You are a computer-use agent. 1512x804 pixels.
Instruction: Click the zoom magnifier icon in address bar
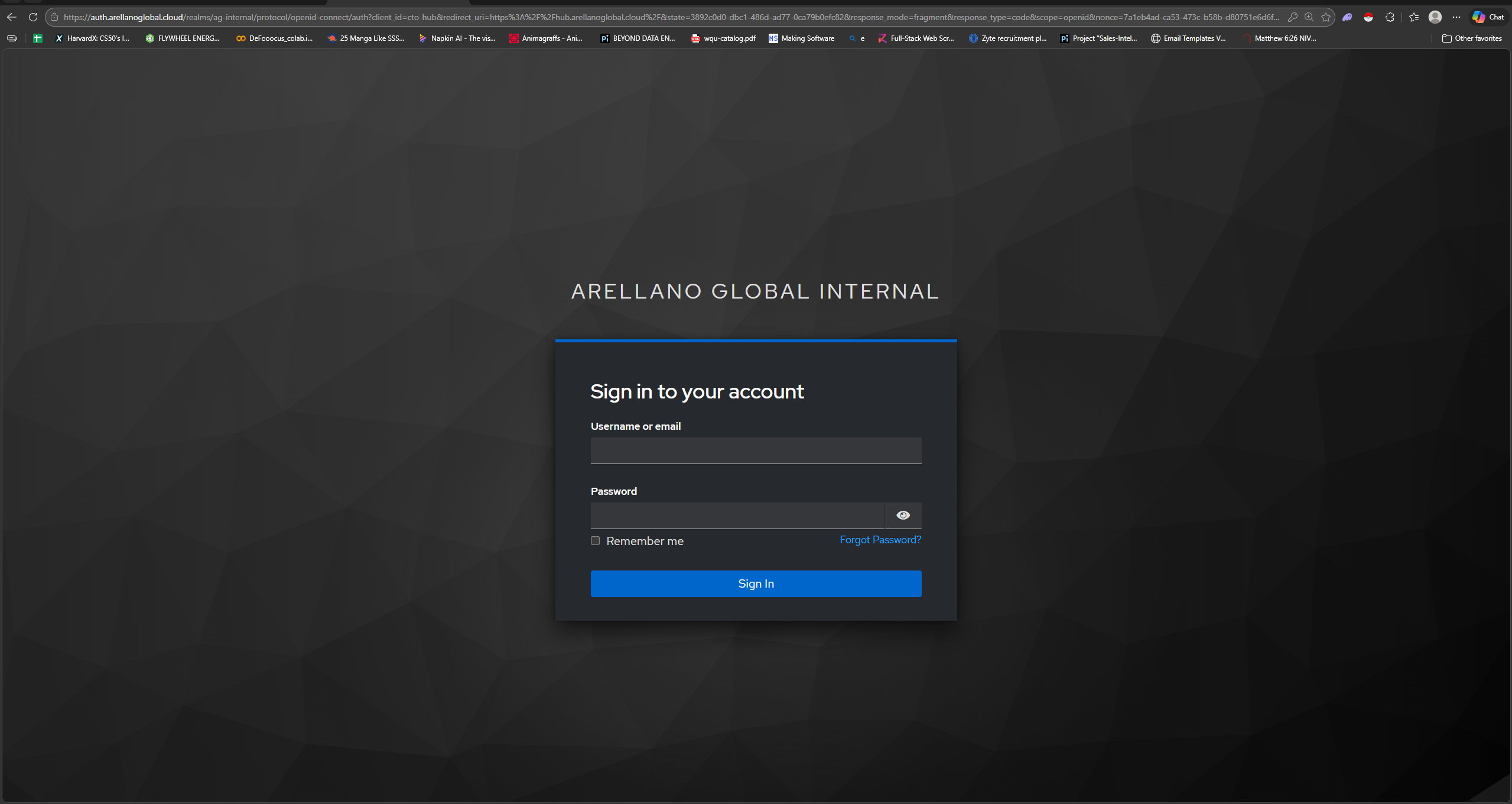coord(1309,17)
